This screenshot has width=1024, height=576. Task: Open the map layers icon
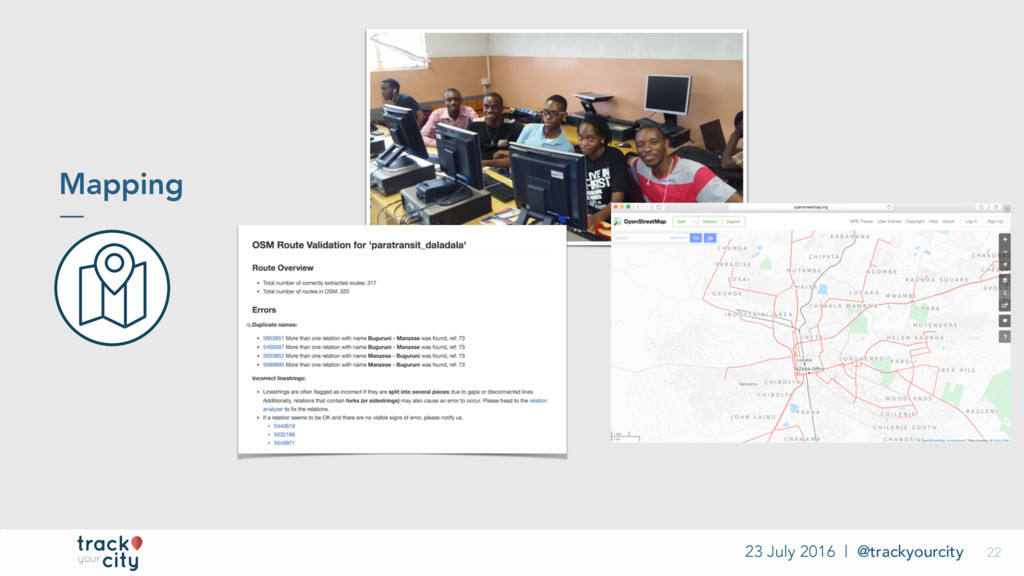(1005, 280)
